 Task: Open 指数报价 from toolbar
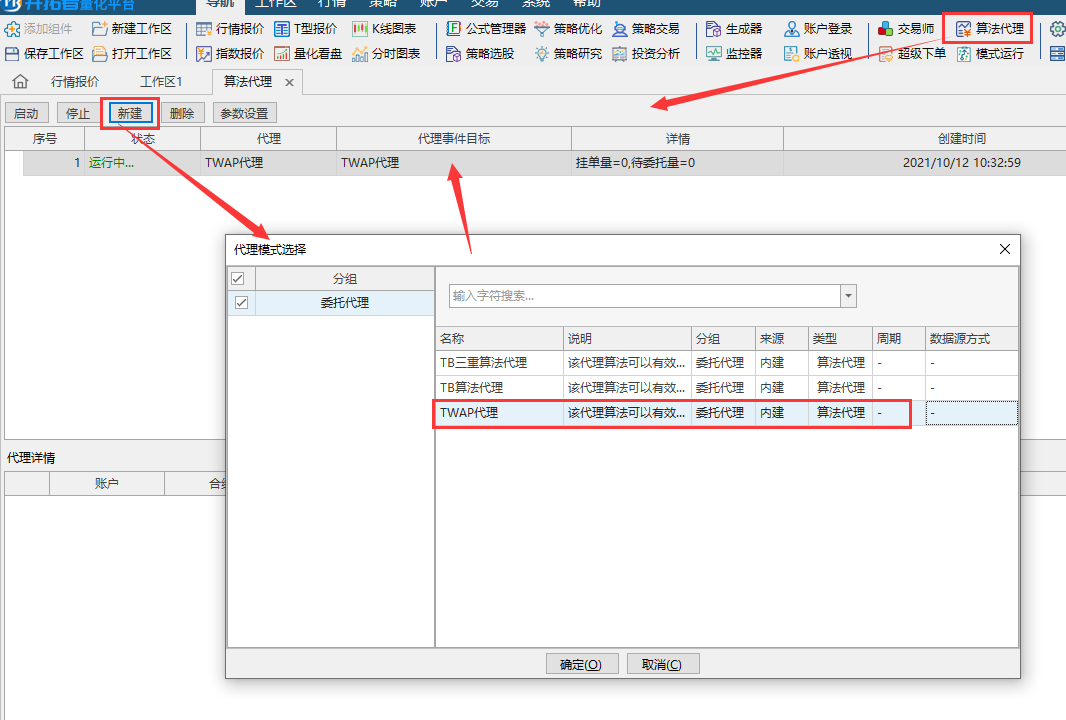[230, 53]
